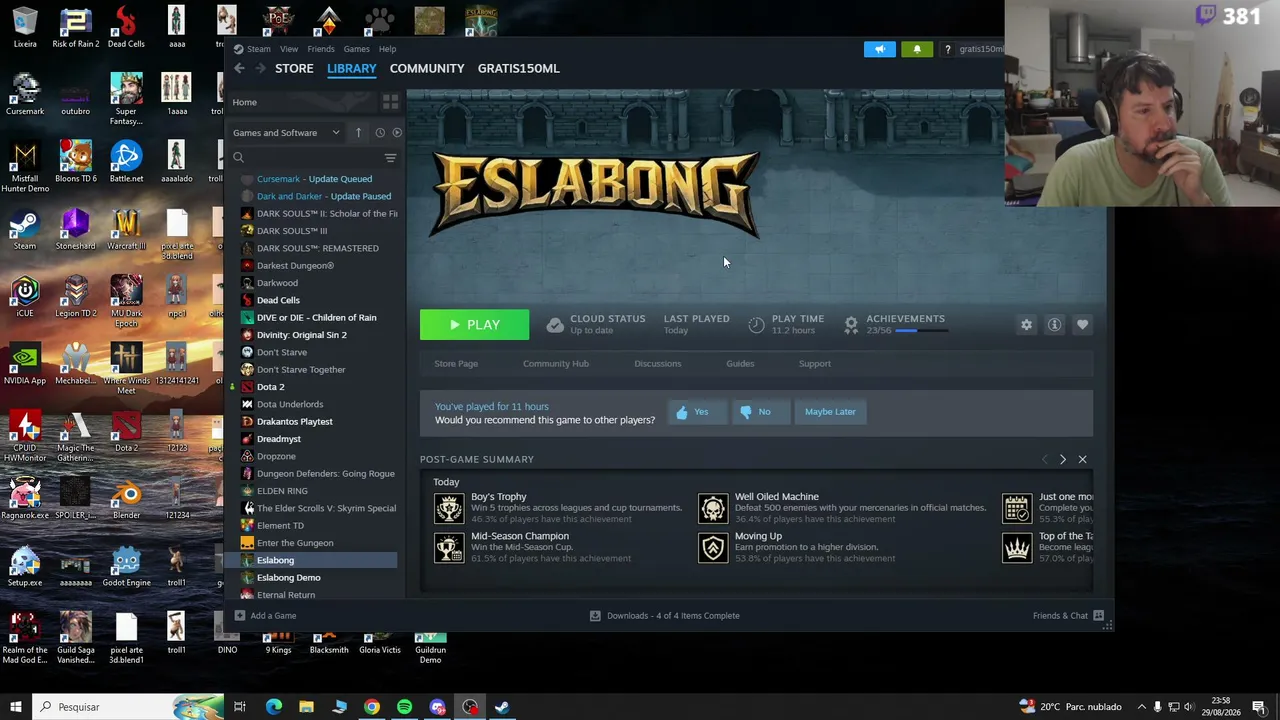
Task: Show next post-game summary page arrow
Action: [1063, 460]
